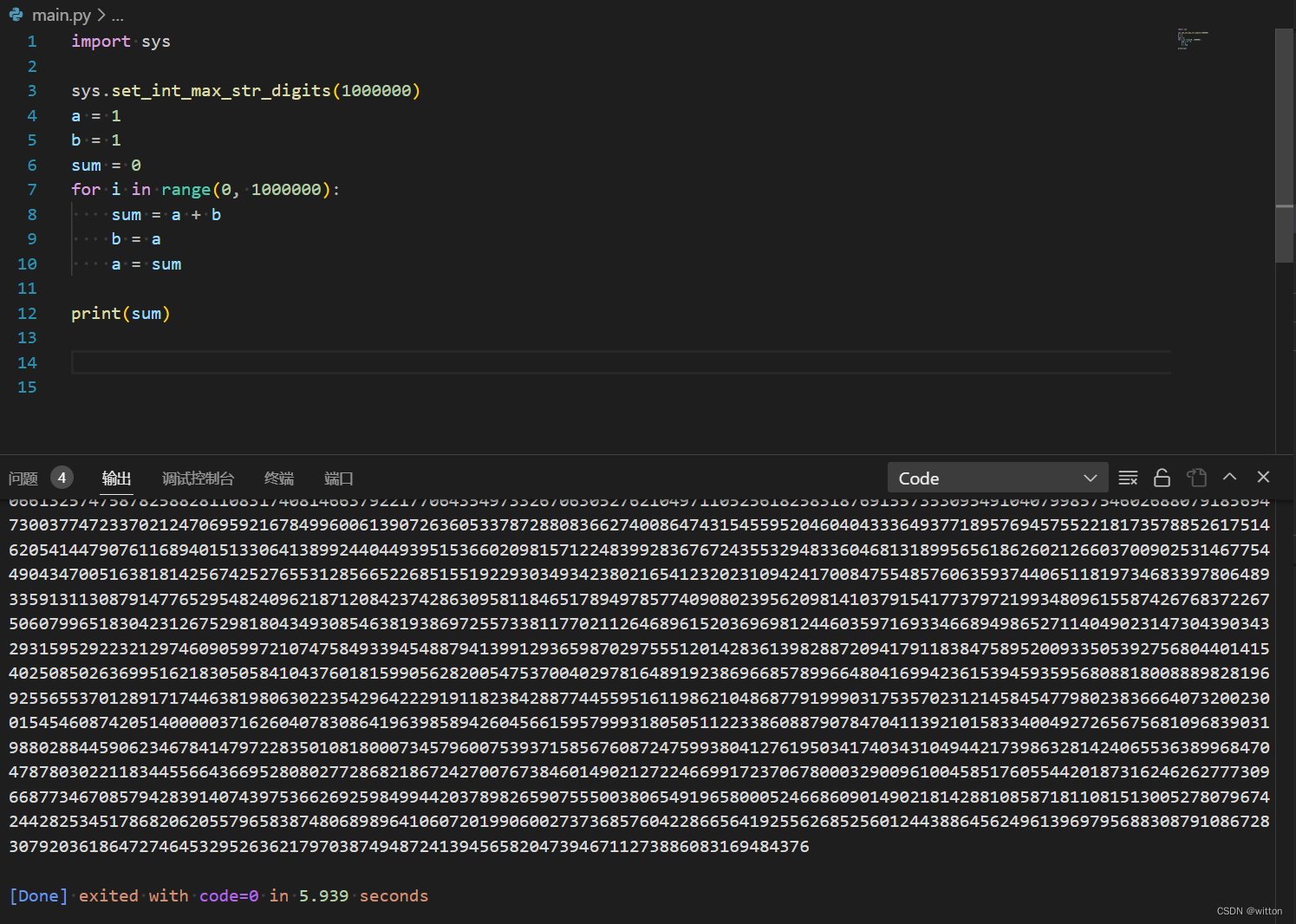Screen dimensions: 1296x924
Task: Clear the output panel contents
Action: click(x=1128, y=478)
